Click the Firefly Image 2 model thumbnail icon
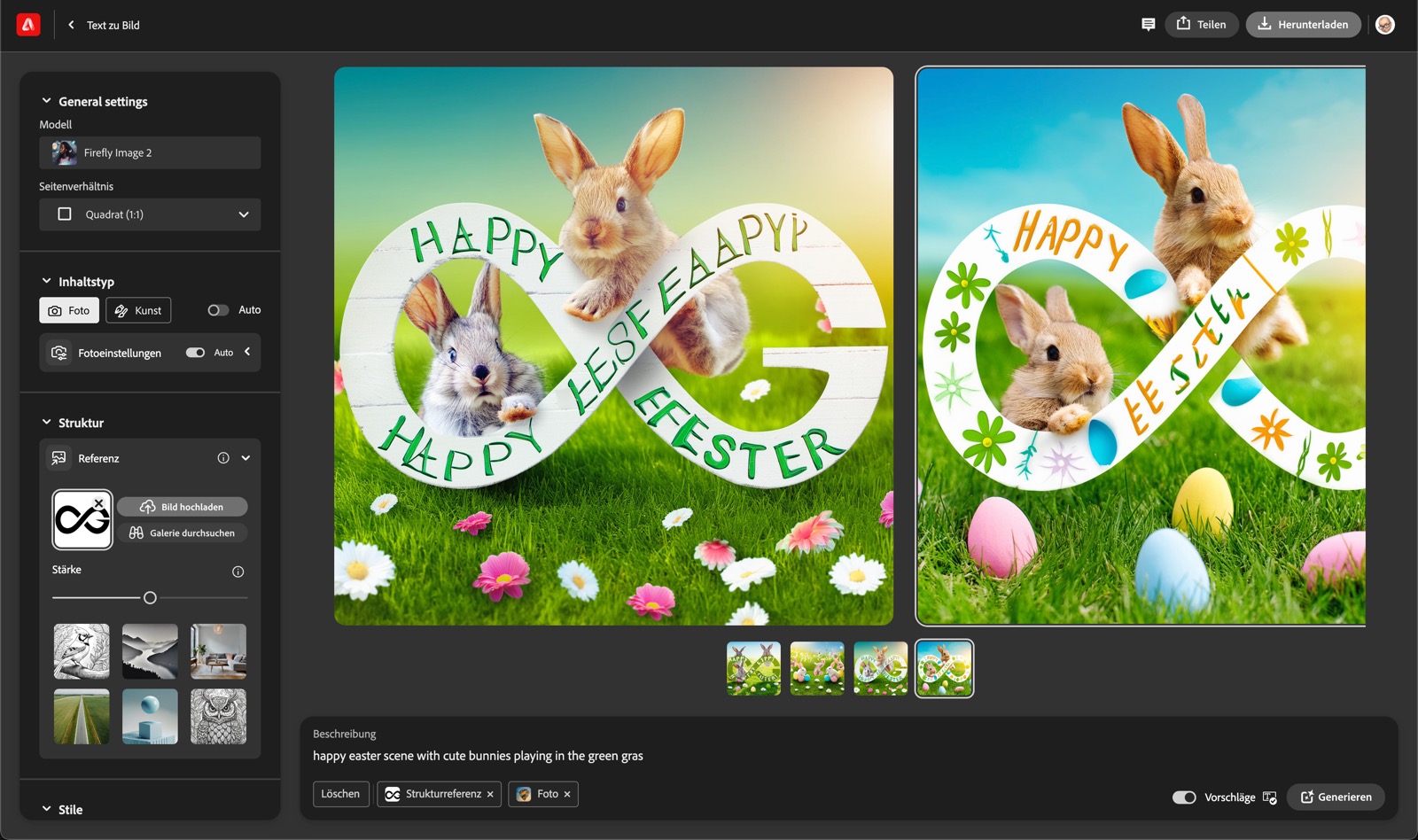The height and width of the screenshot is (840, 1418). 64,152
